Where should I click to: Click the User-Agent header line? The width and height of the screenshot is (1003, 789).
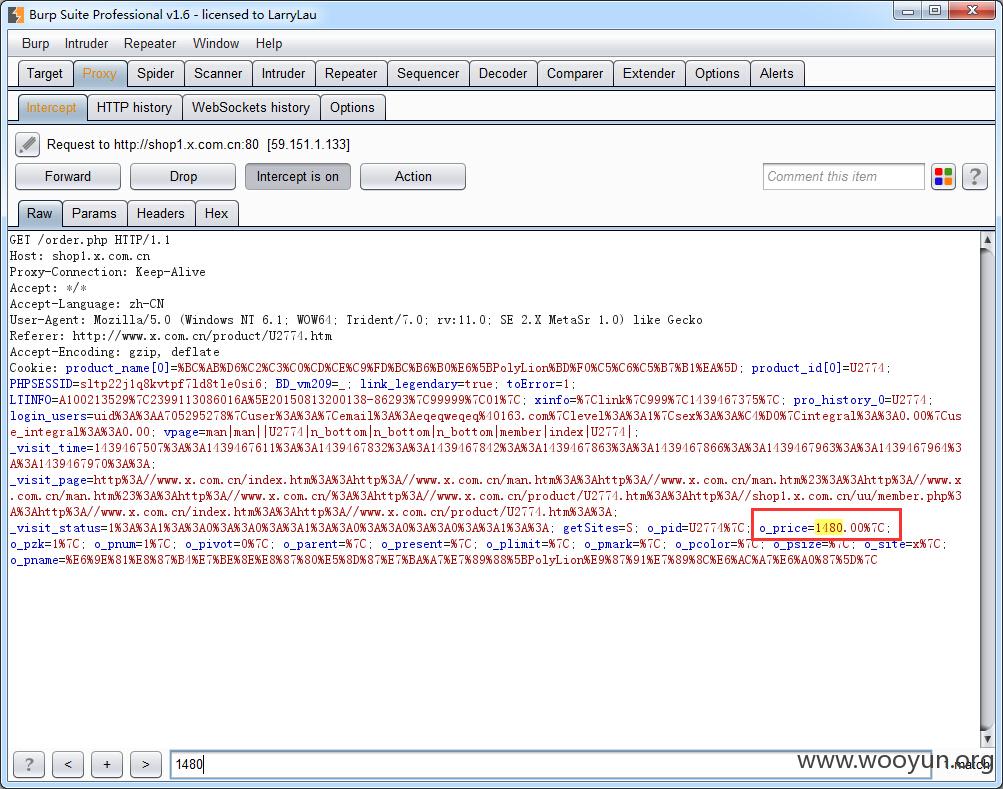point(356,320)
